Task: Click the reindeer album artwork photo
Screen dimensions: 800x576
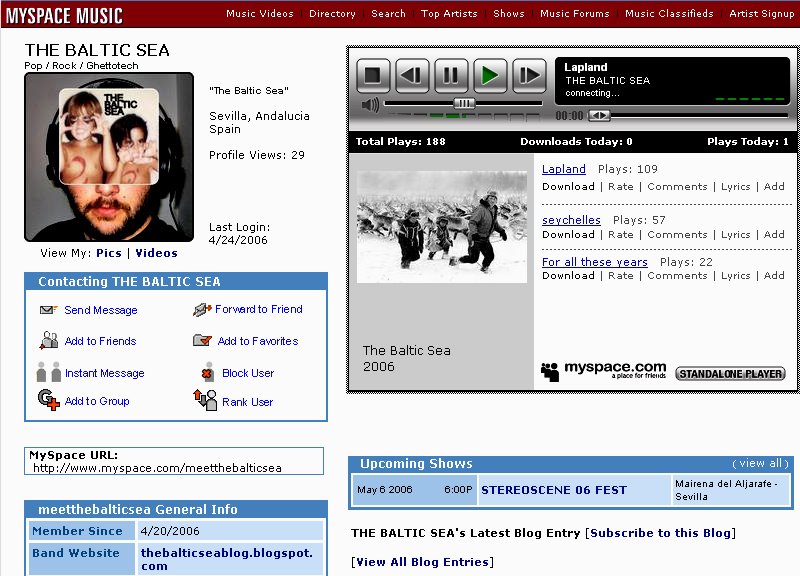Action: click(x=442, y=227)
